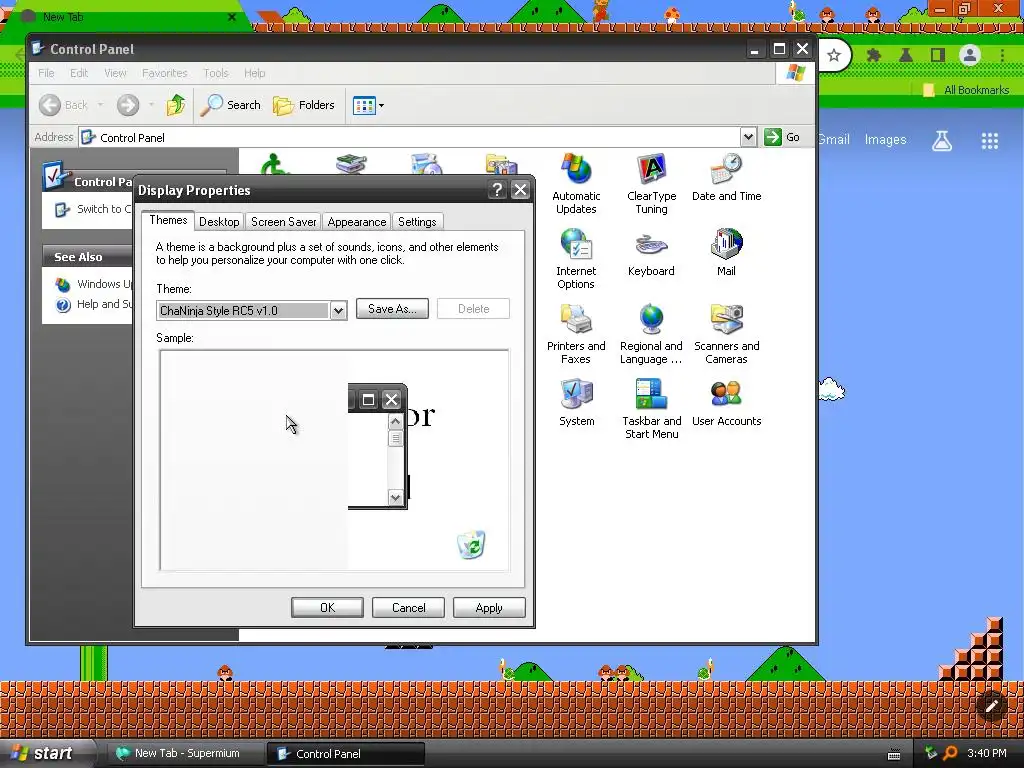Click the Search toolbar button
Viewport: 1024px width, 768px height.
point(231,104)
